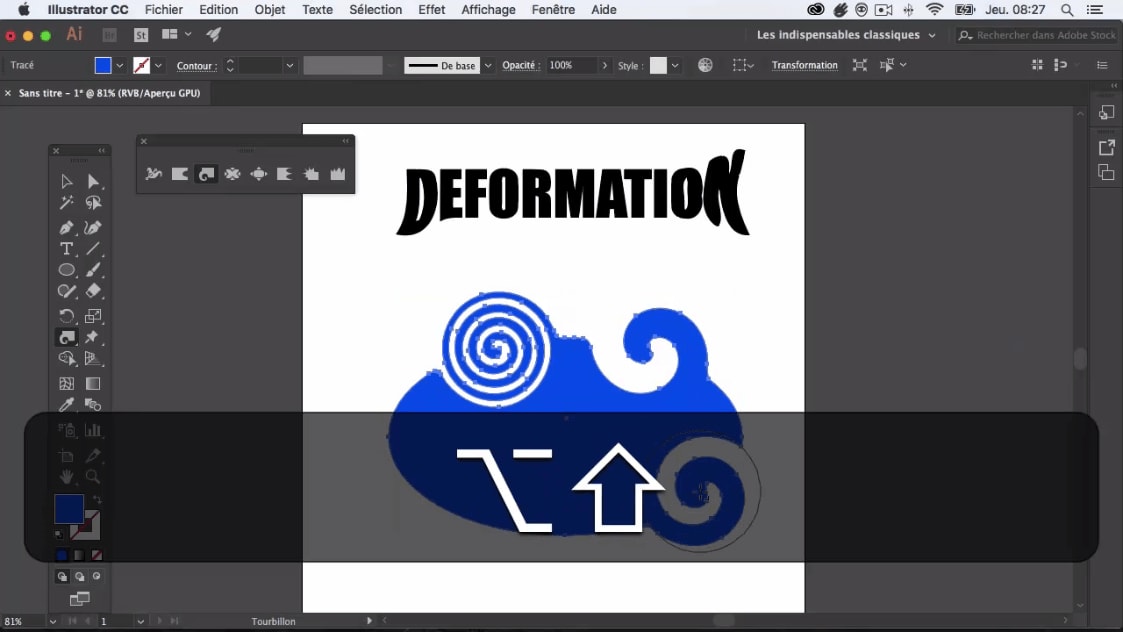Open the Objet menu

click(x=270, y=10)
